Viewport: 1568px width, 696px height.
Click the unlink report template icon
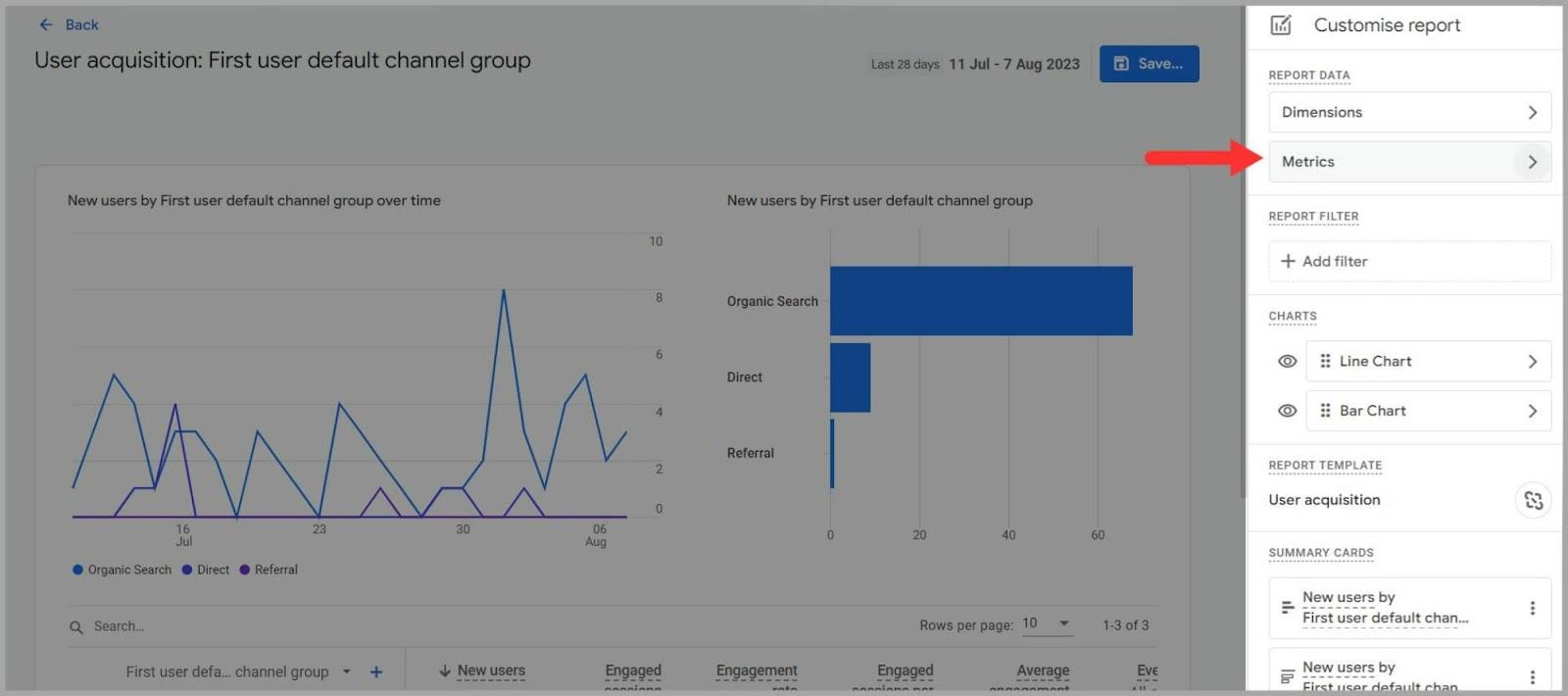point(1533,501)
